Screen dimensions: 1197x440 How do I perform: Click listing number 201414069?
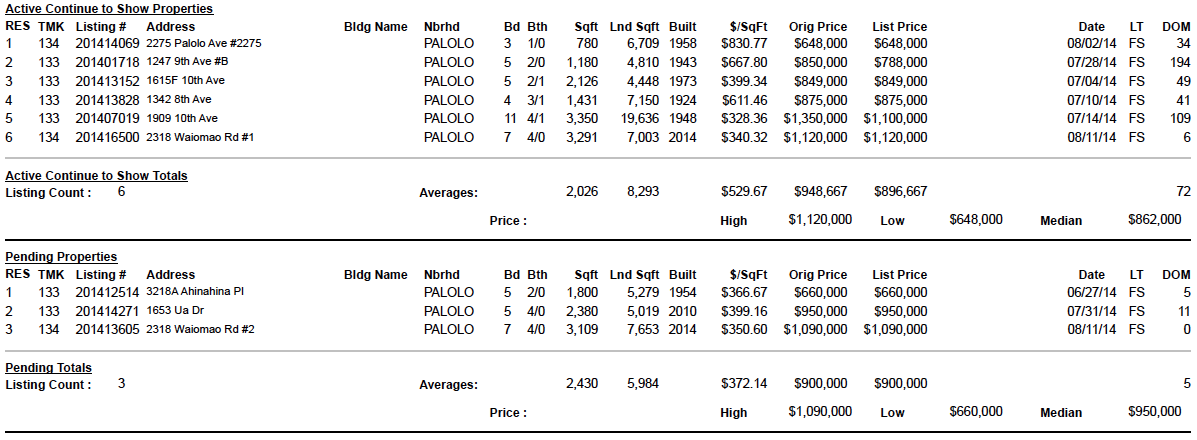[108, 44]
